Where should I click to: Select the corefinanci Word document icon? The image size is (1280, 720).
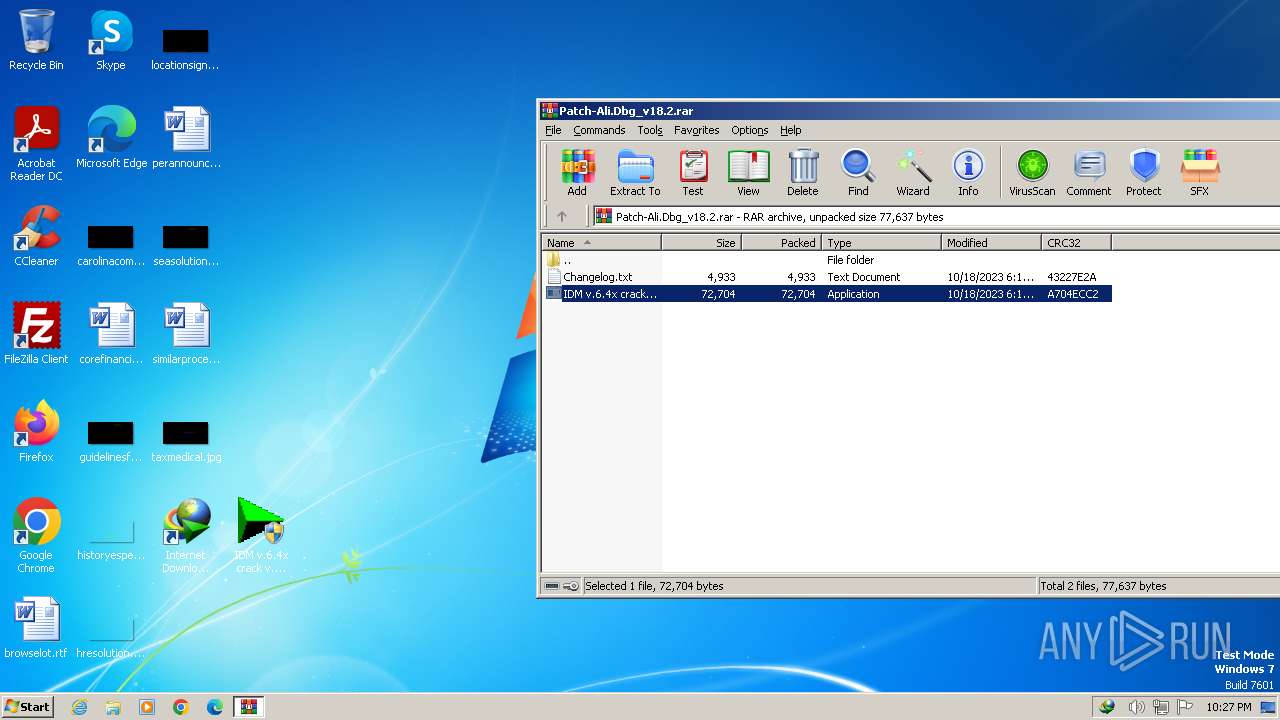[111, 334]
